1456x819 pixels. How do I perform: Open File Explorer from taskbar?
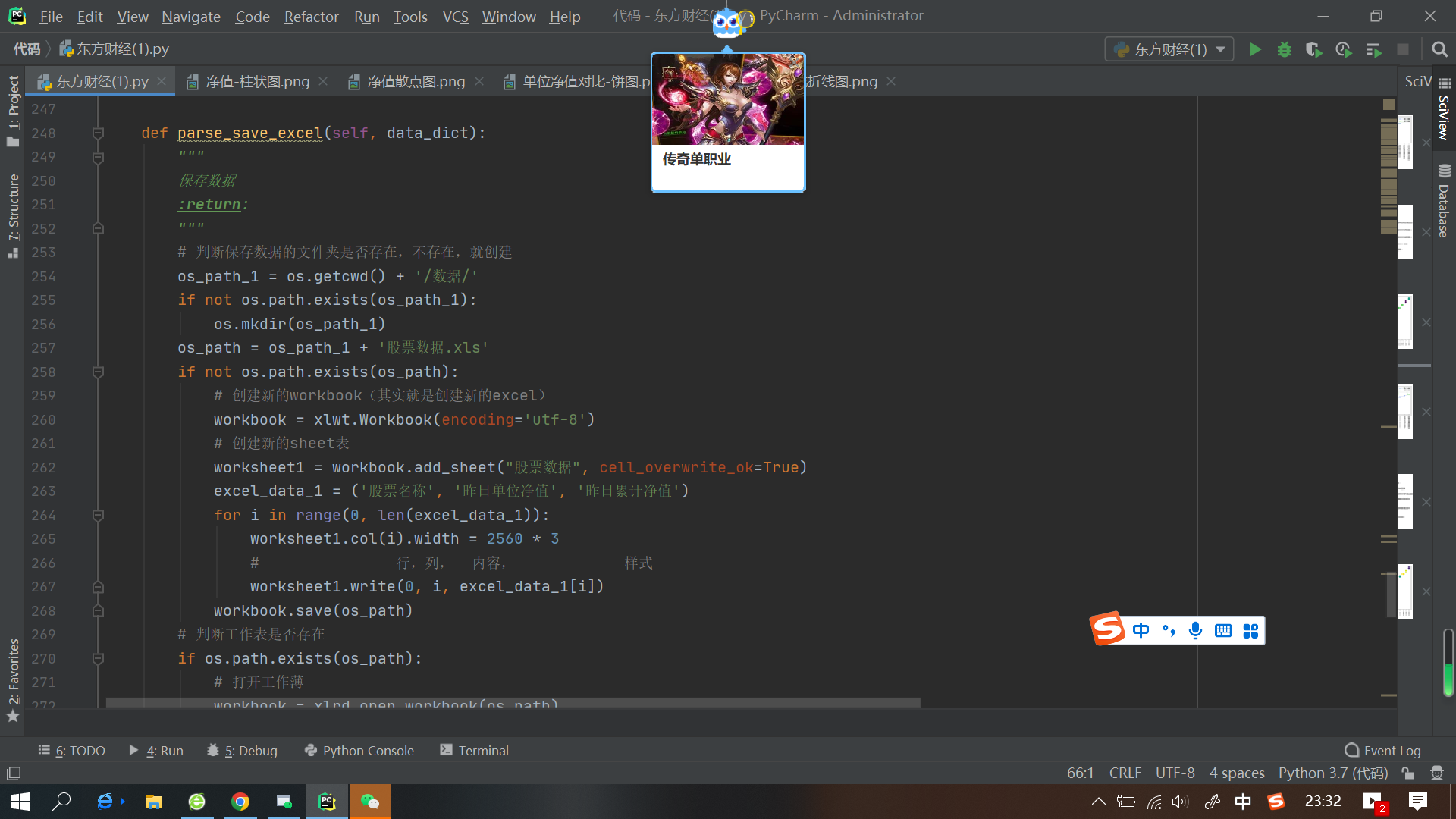pyautogui.click(x=154, y=802)
